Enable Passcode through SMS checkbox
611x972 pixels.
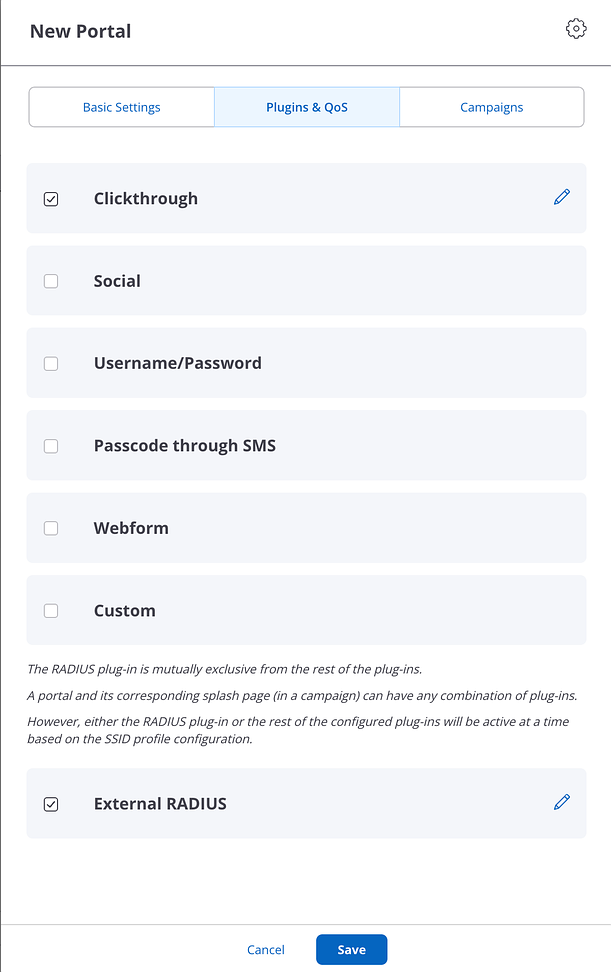51,446
